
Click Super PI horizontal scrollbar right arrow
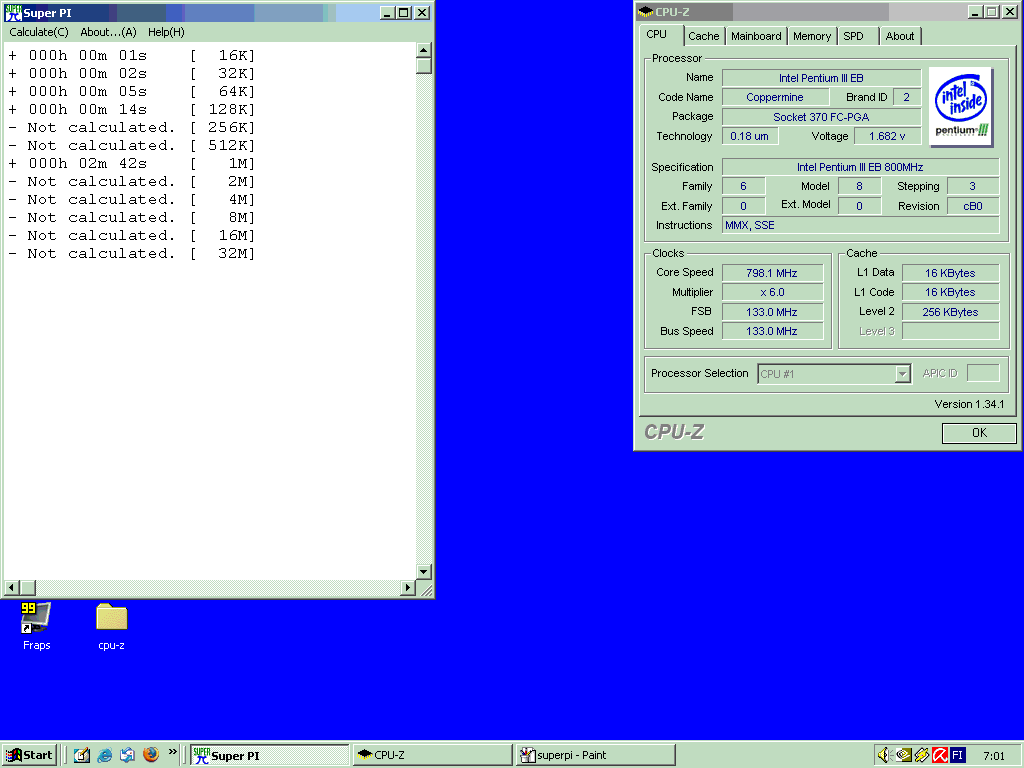[x=408, y=588]
